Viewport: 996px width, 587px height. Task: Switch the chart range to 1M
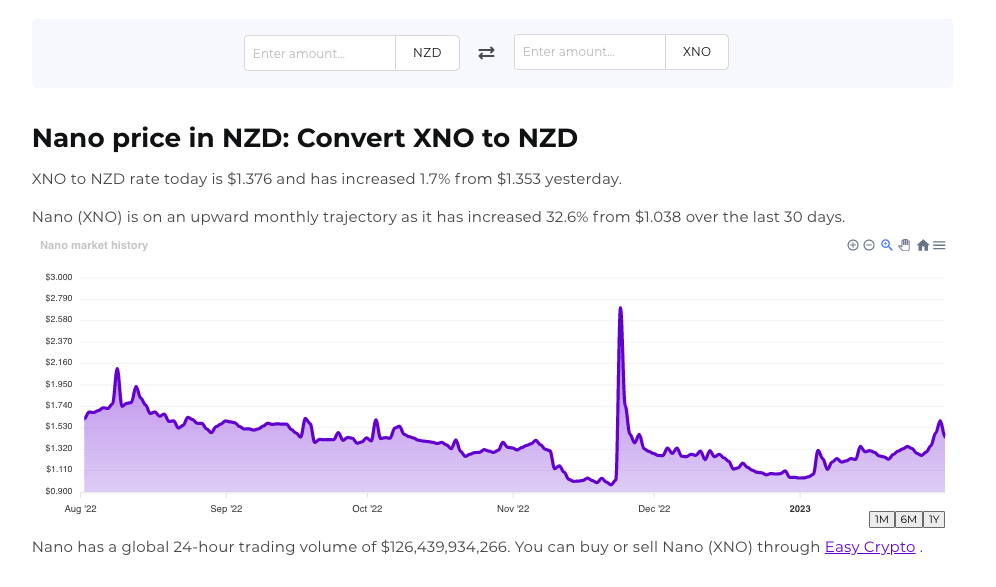pos(882,519)
